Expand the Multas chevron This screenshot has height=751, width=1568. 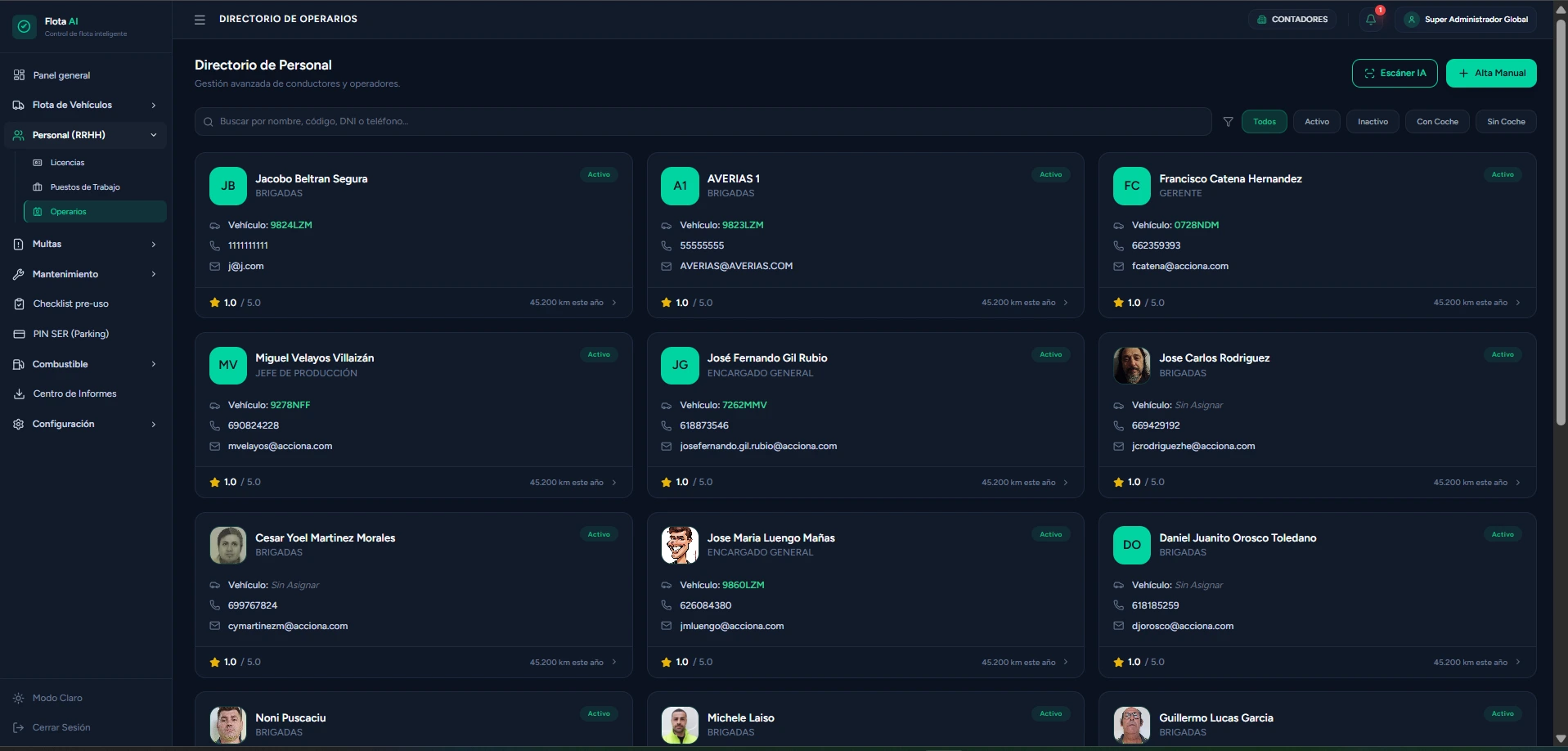[x=154, y=245]
